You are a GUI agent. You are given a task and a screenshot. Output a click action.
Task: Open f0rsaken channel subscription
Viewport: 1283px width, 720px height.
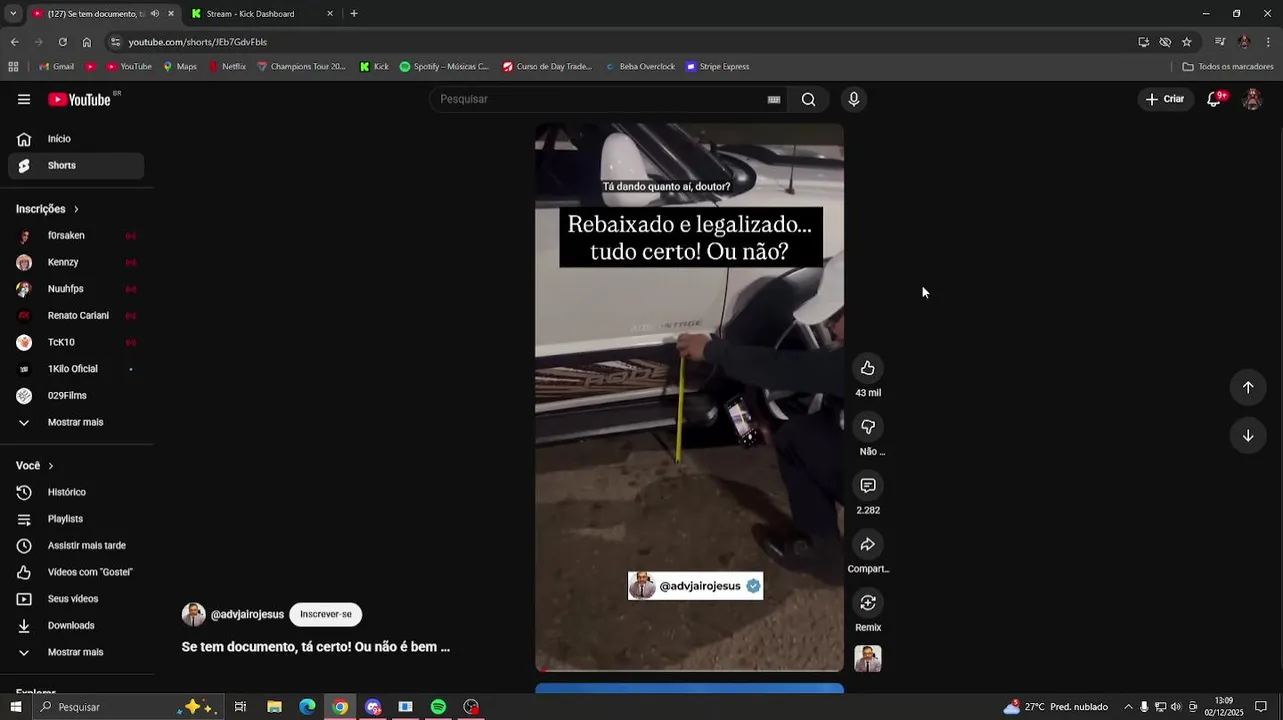(x=76, y=236)
